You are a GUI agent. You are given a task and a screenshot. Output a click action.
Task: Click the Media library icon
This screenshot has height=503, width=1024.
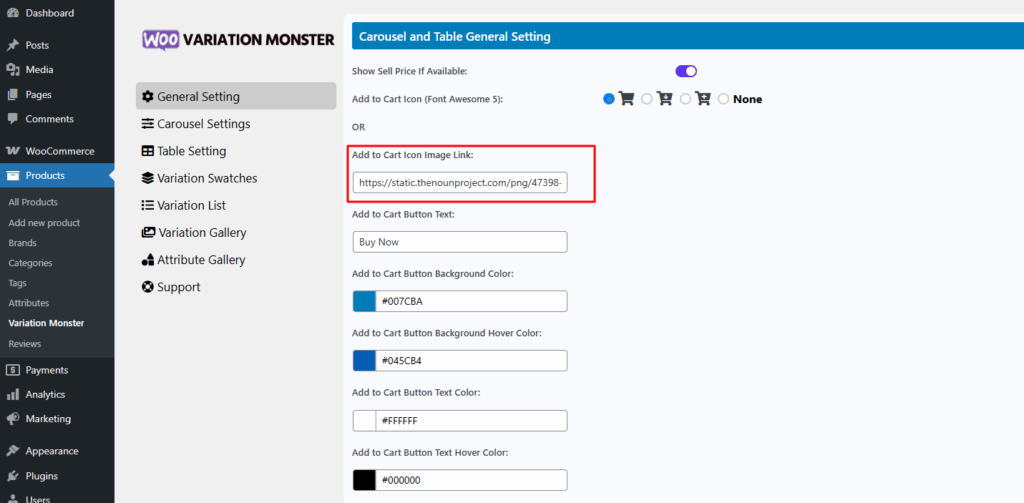pyautogui.click(x=12, y=70)
